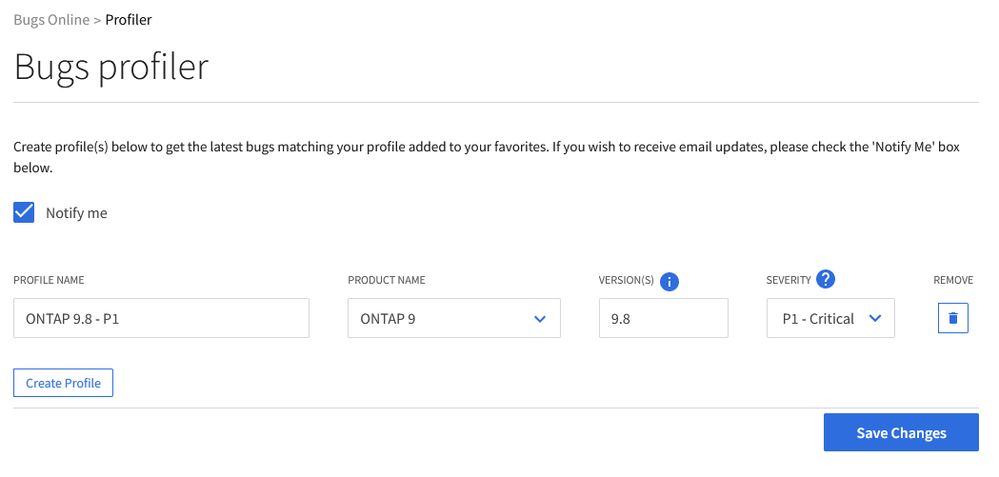The width and height of the screenshot is (999, 477).
Task: Toggle the Notify me checkbox
Action: tap(24, 212)
